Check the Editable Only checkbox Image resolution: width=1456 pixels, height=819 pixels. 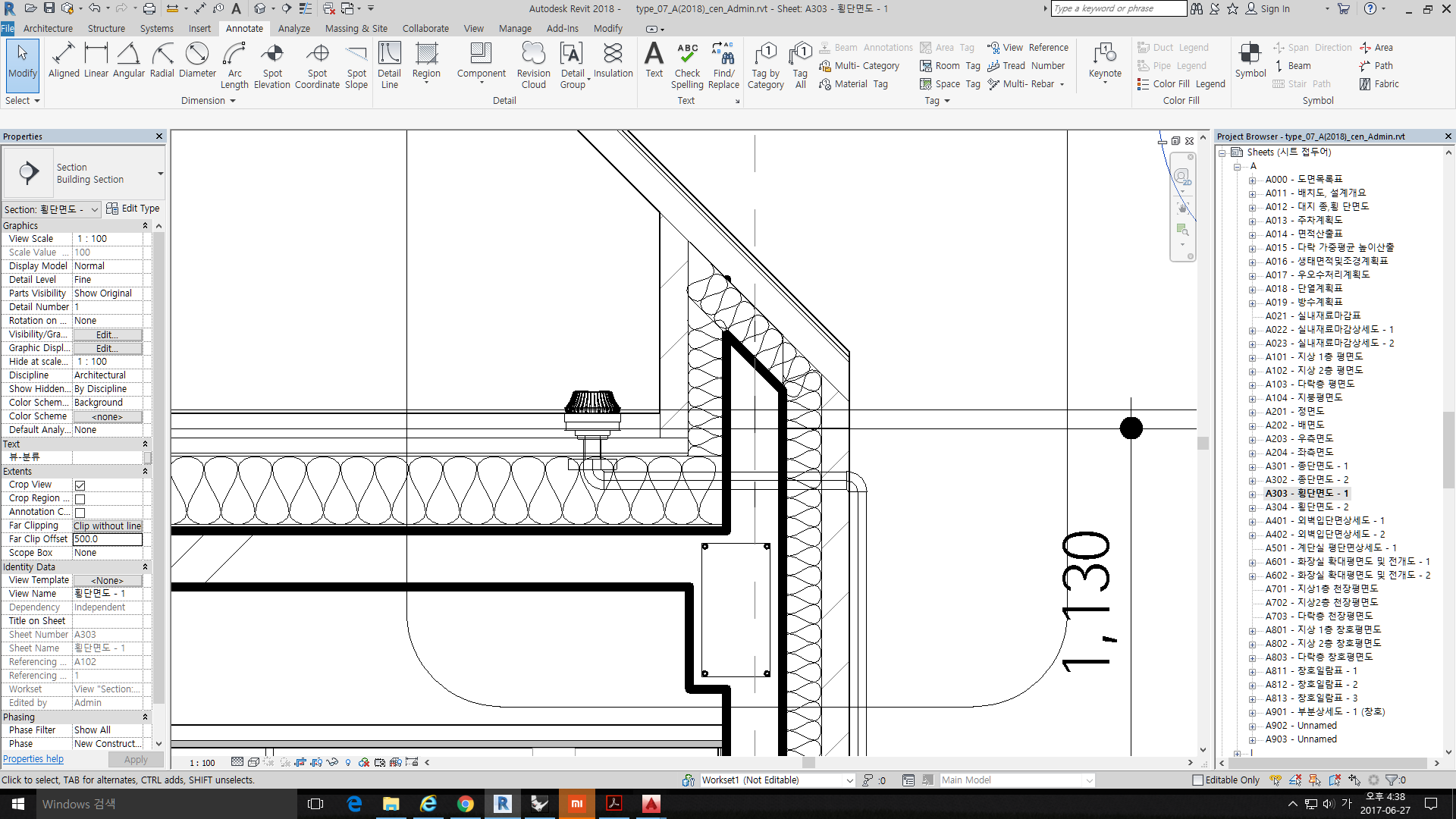[x=1197, y=780]
